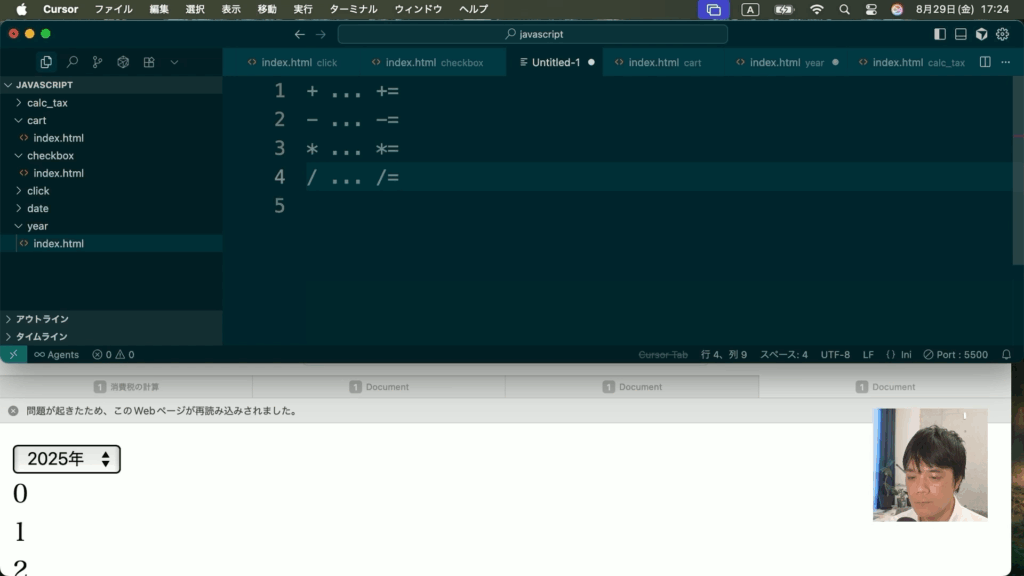The image size is (1024, 576).
Task: Click the notifications bell in status bar
Action: [1006, 355]
